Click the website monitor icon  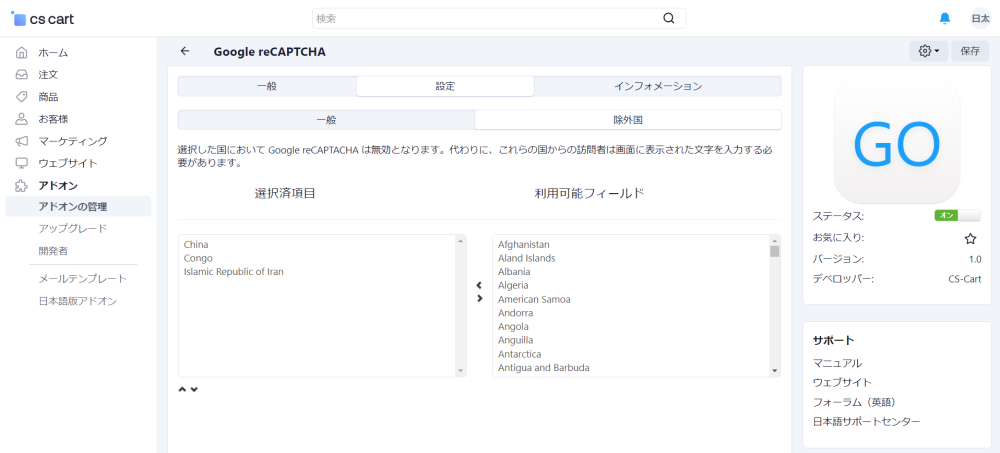(22, 163)
